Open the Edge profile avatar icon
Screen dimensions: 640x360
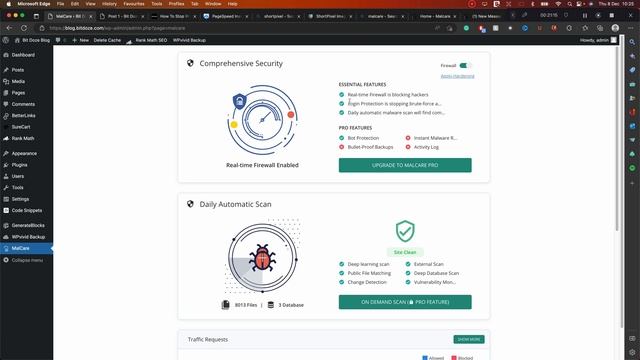pyautogui.click(x=615, y=28)
